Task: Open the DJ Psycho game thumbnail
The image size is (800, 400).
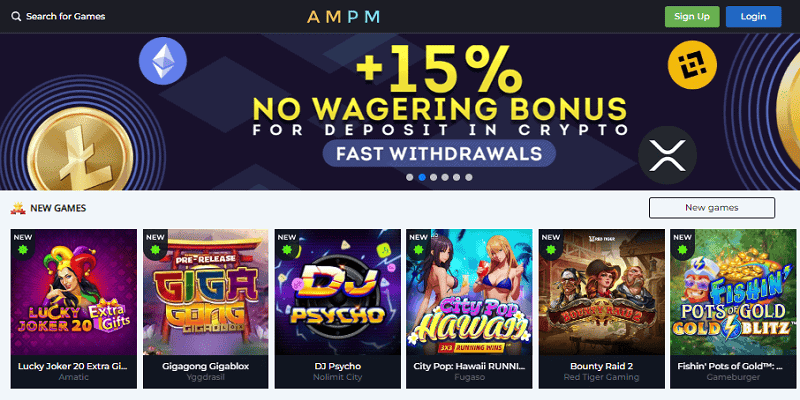Action: click(337, 292)
